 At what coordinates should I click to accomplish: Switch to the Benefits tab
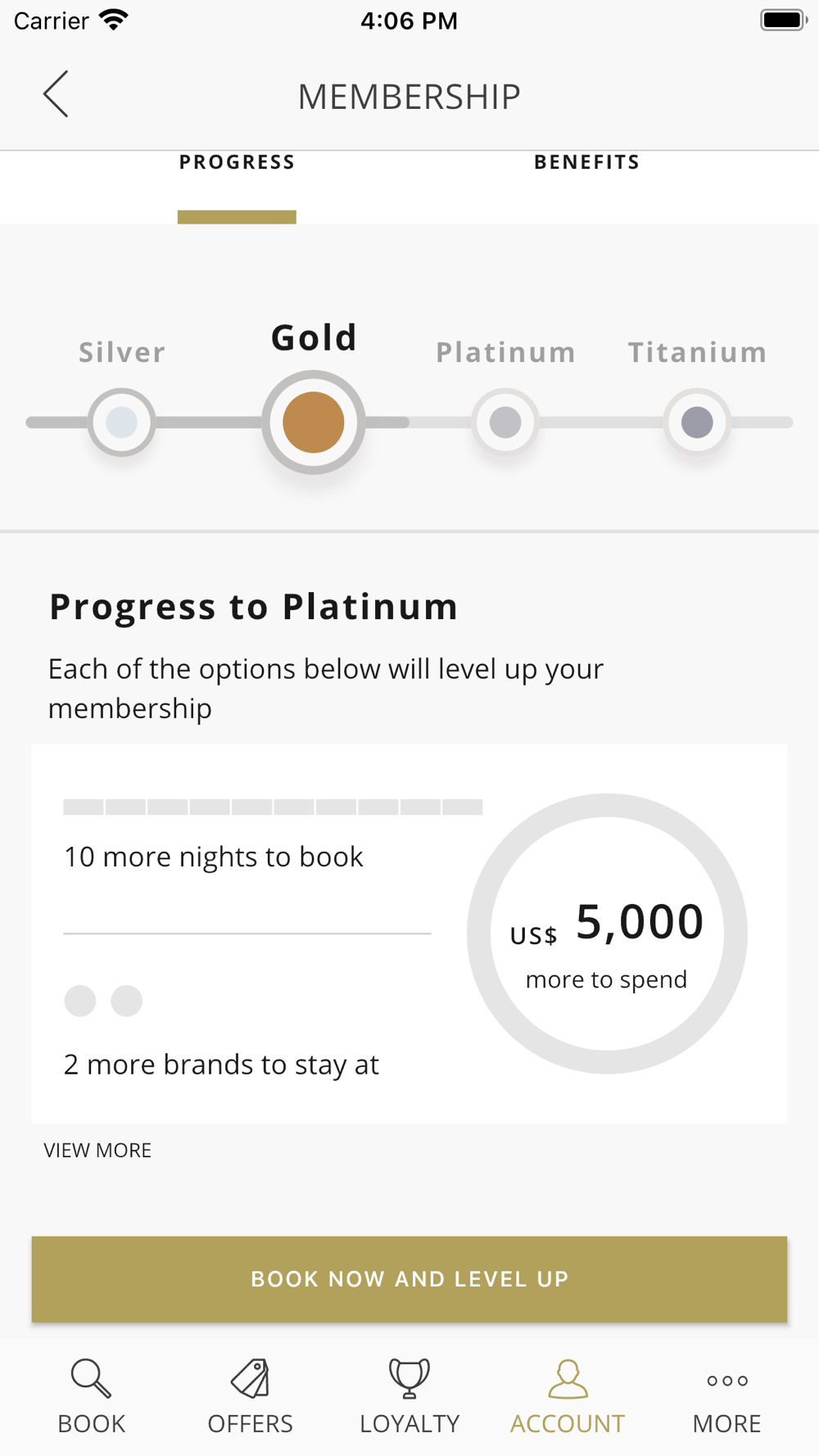tap(586, 163)
